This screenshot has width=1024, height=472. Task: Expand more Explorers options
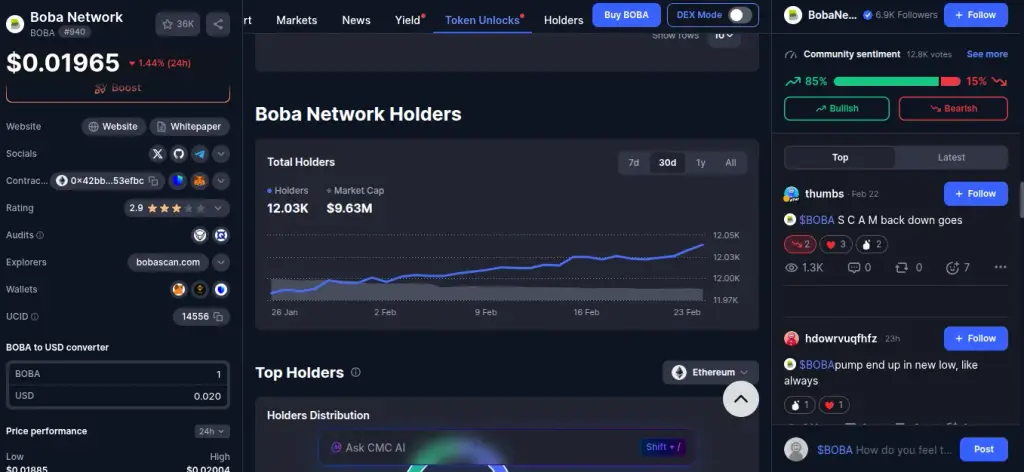coord(221,262)
